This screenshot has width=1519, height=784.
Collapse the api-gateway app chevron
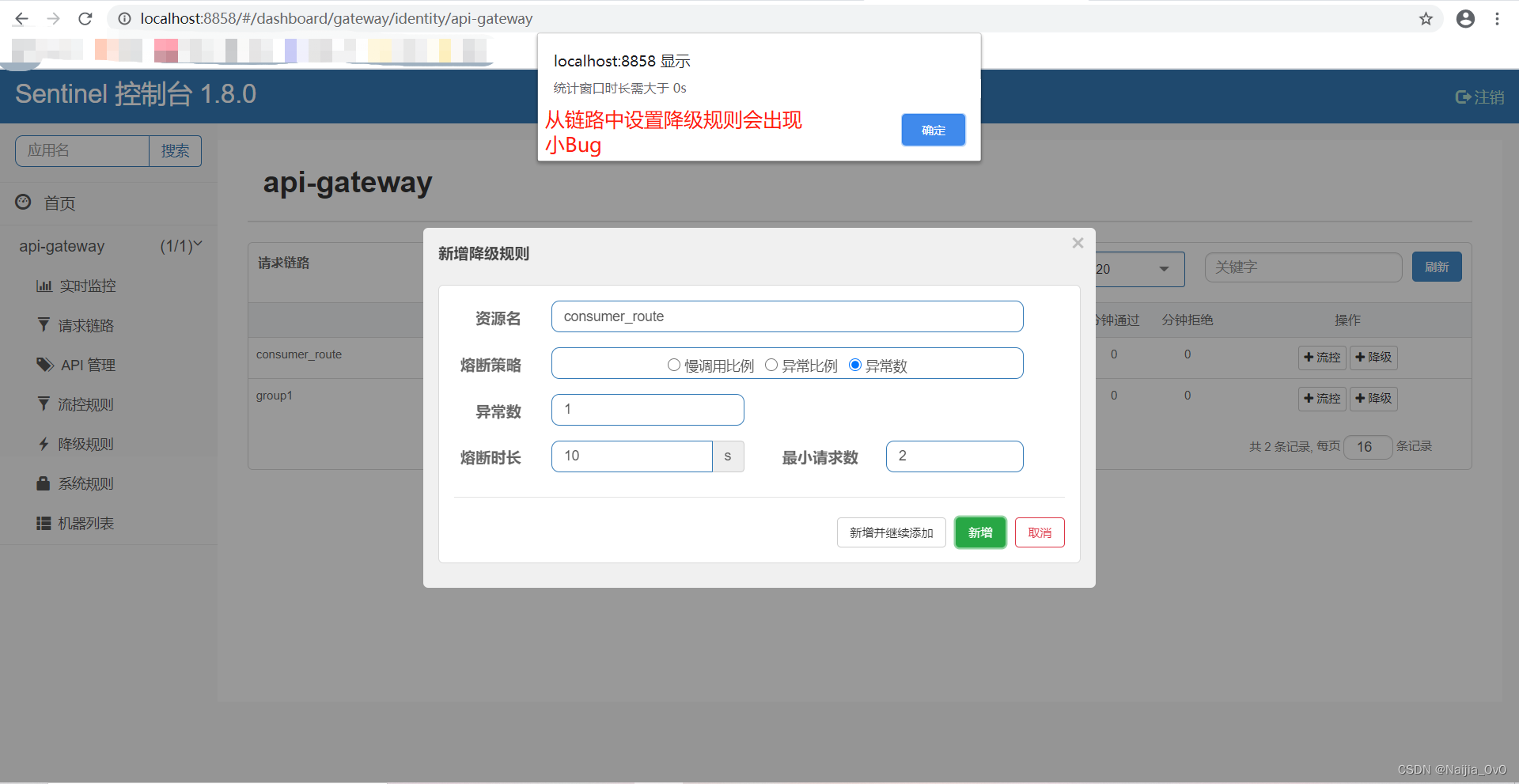pos(198,244)
